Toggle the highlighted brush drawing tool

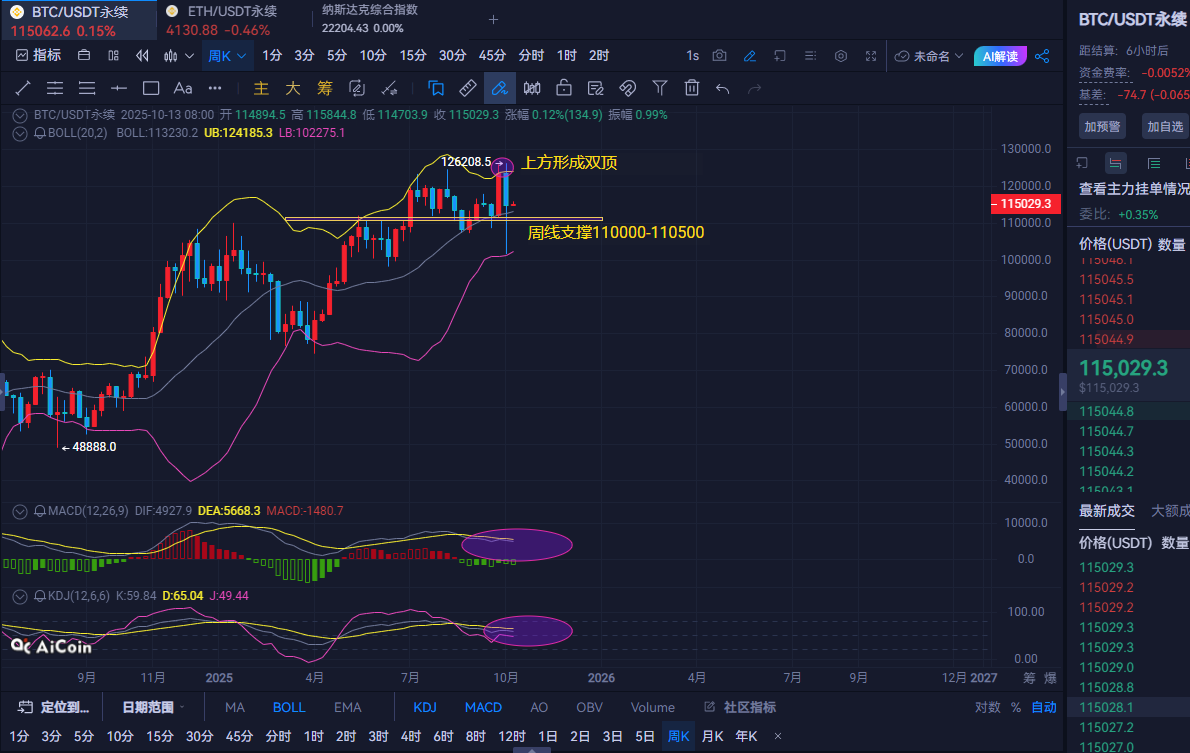point(499,88)
